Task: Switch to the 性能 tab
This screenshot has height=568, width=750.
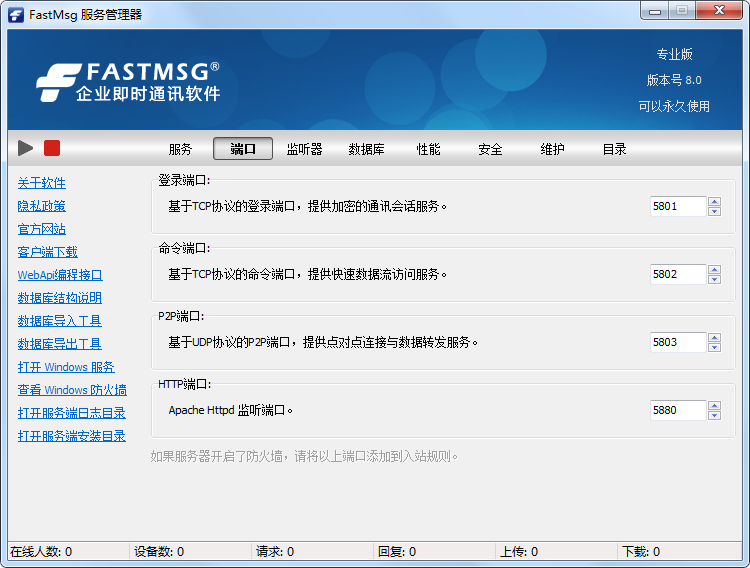Action: pos(428,149)
